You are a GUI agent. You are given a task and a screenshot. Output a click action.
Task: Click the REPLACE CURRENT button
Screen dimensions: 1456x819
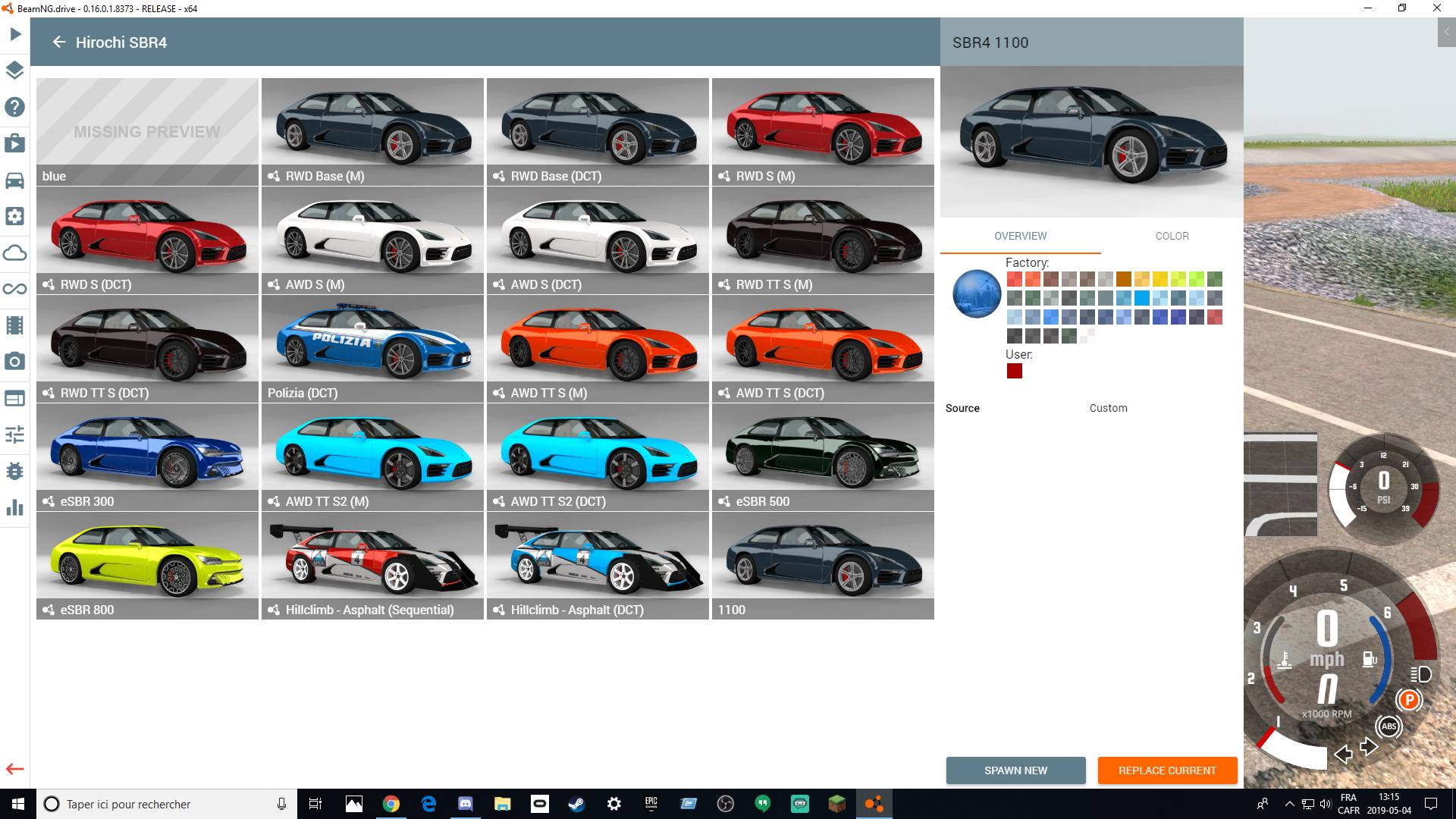point(1167,770)
